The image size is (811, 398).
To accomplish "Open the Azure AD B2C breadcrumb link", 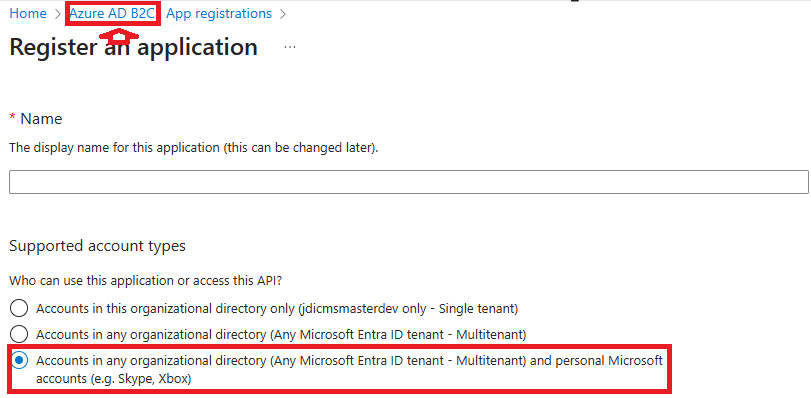I will click(112, 14).
